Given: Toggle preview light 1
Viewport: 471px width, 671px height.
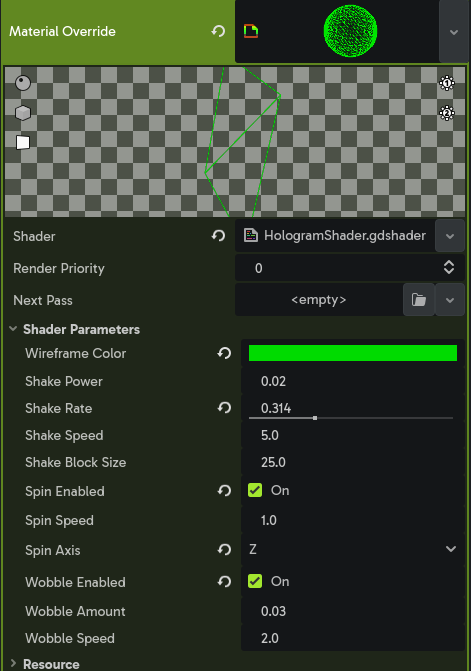Looking at the screenshot, I should (447, 83).
